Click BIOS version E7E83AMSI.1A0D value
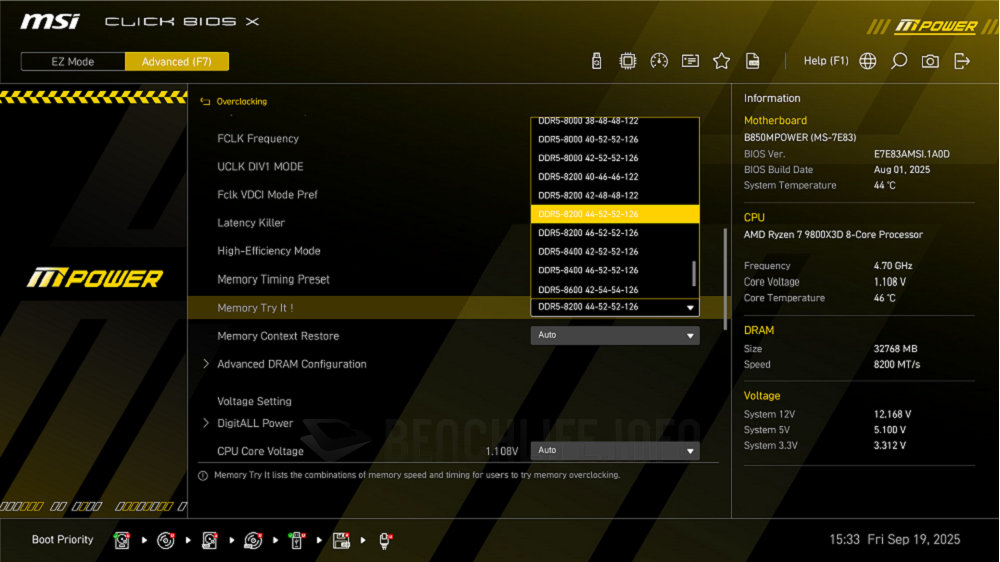The height and width of the screenshot is (562, 1000). (x=911, y=154)
